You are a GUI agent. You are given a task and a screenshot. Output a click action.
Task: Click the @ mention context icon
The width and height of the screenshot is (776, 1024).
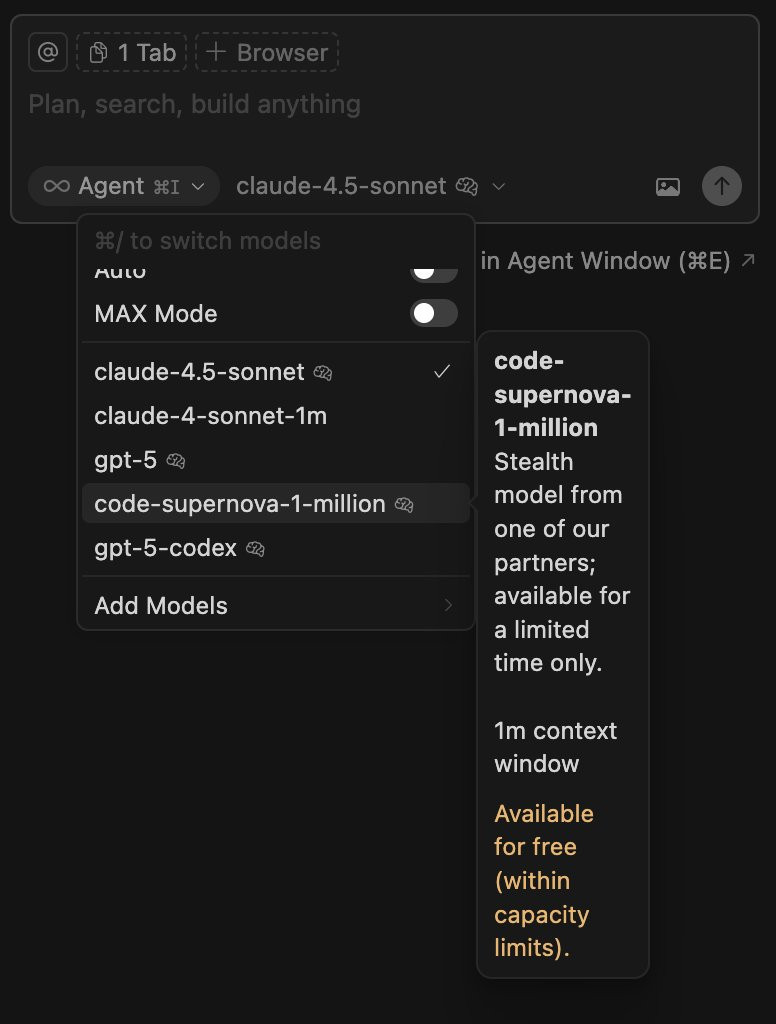pyautogui.click(x=47, y=52)
